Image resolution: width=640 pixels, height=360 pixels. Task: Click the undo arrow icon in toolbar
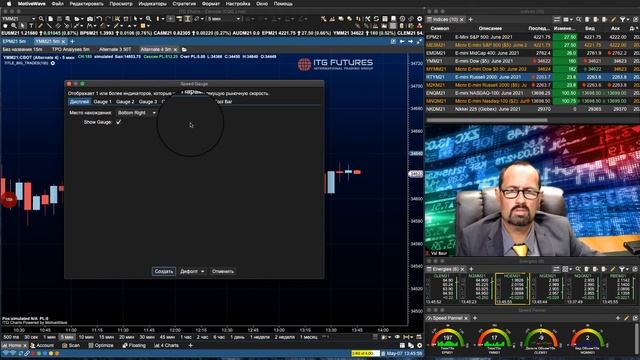click(99, 19)
